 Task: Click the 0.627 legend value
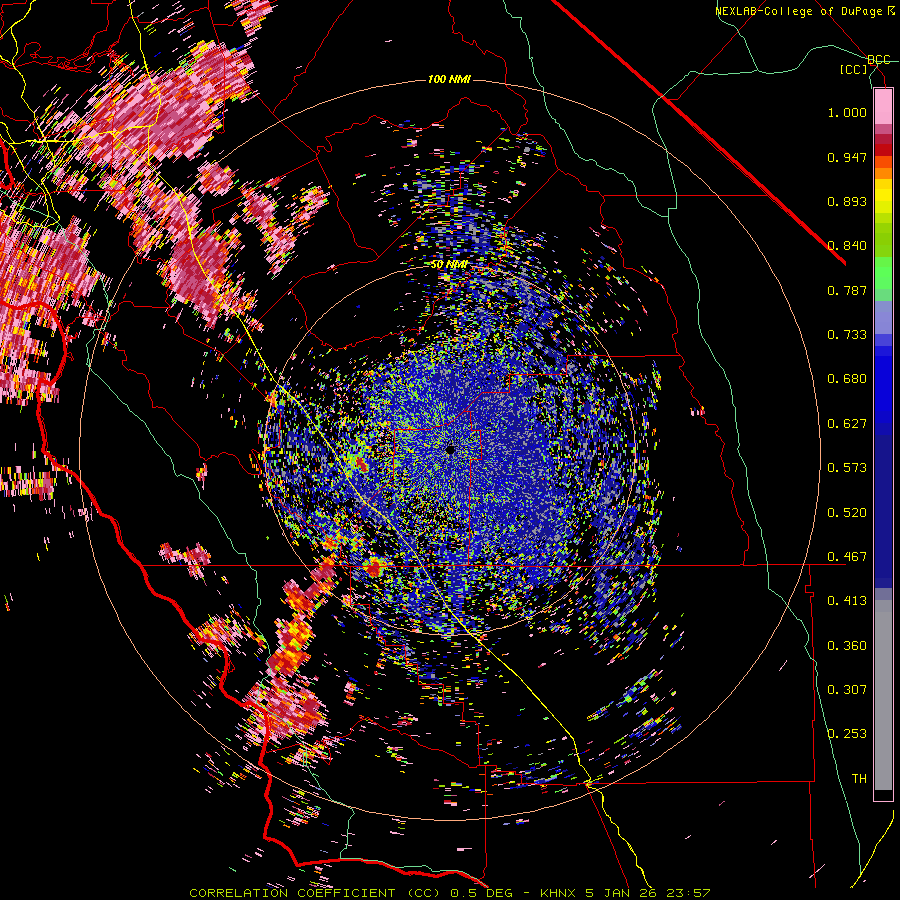tap(847, 424)
